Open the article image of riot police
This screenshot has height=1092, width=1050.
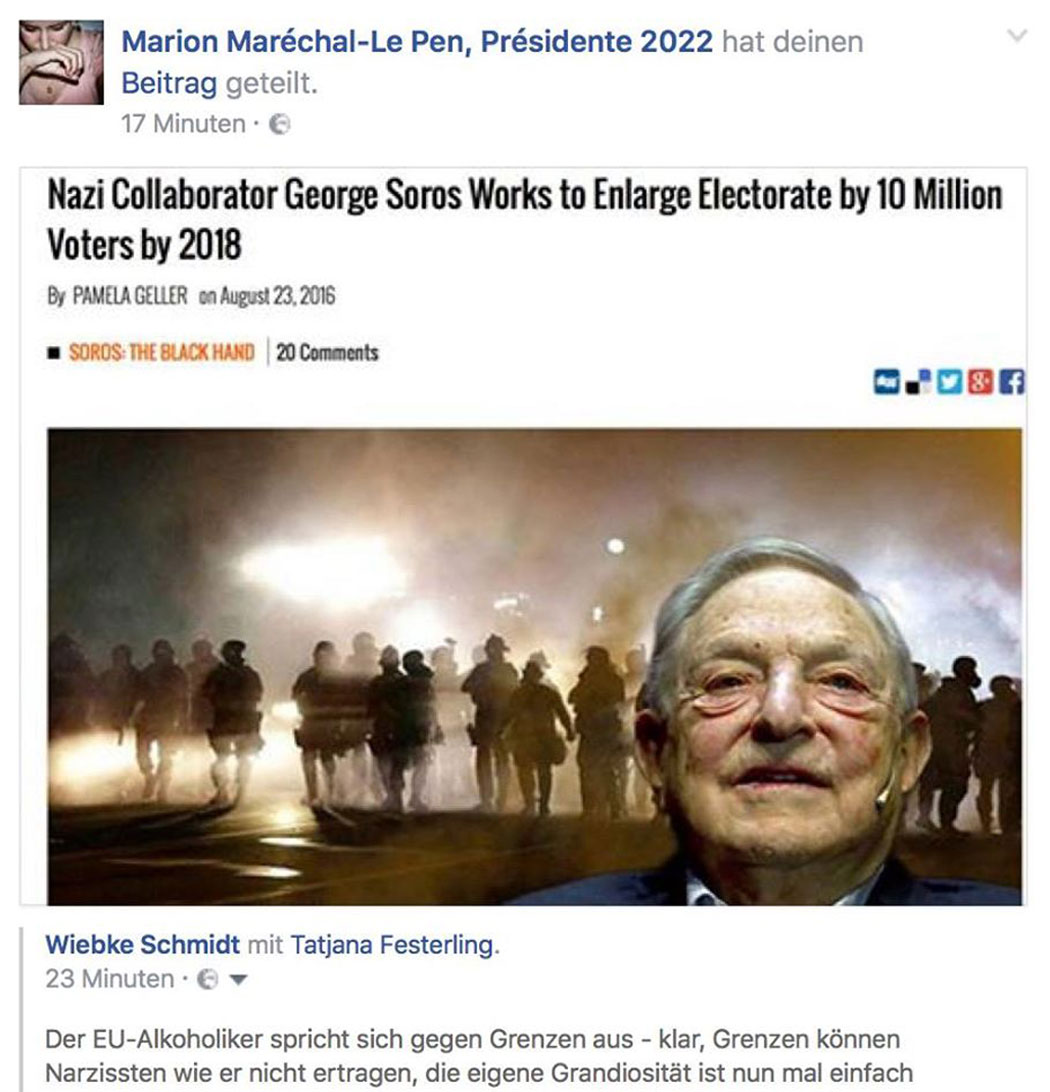point(535,666)
